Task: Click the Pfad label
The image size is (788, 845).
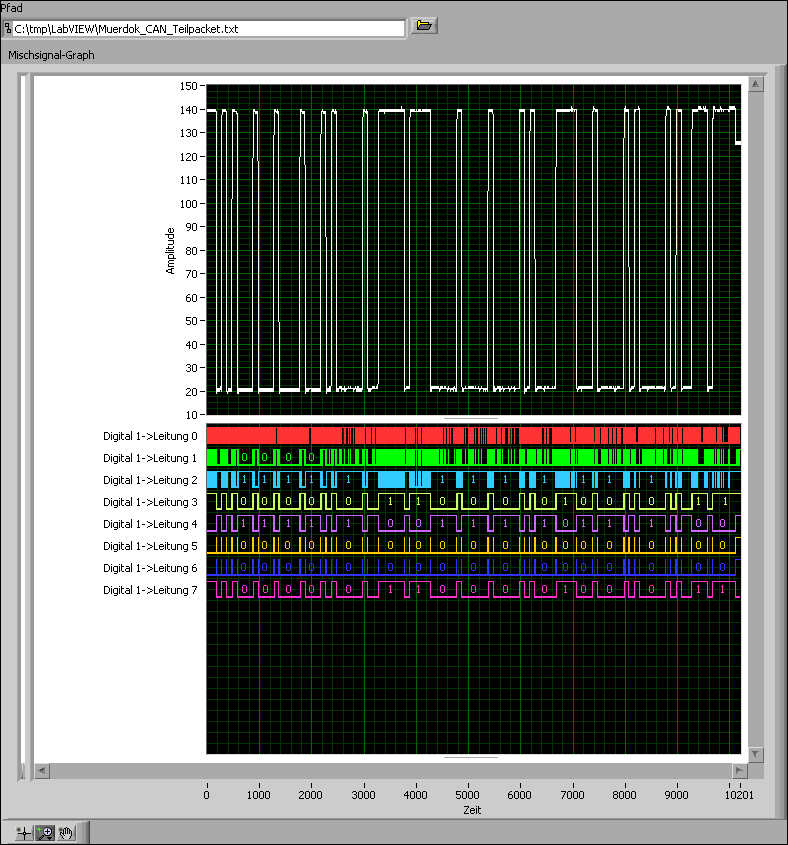Action: coord(11,8)
